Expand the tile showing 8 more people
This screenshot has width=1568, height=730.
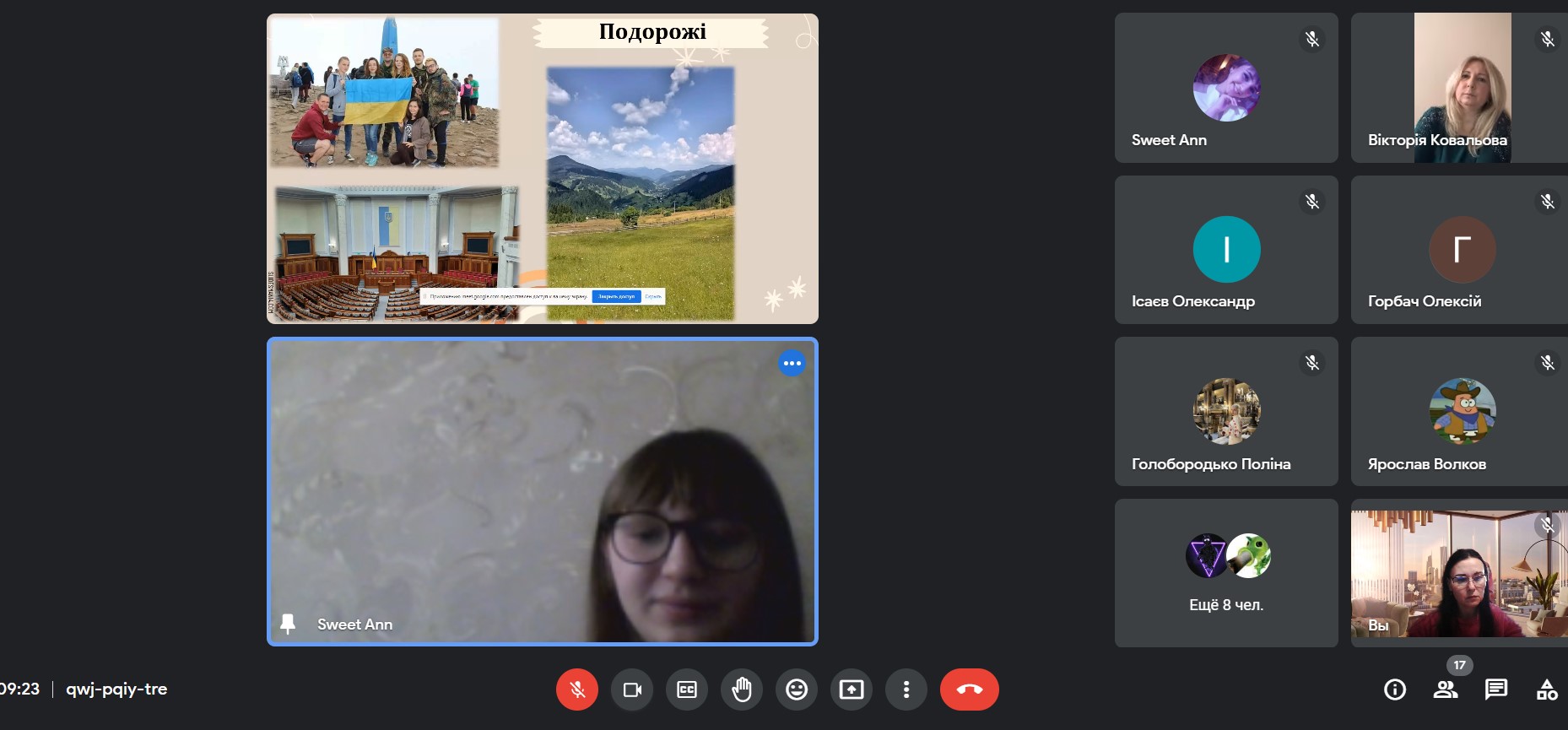coord(1226,573)
